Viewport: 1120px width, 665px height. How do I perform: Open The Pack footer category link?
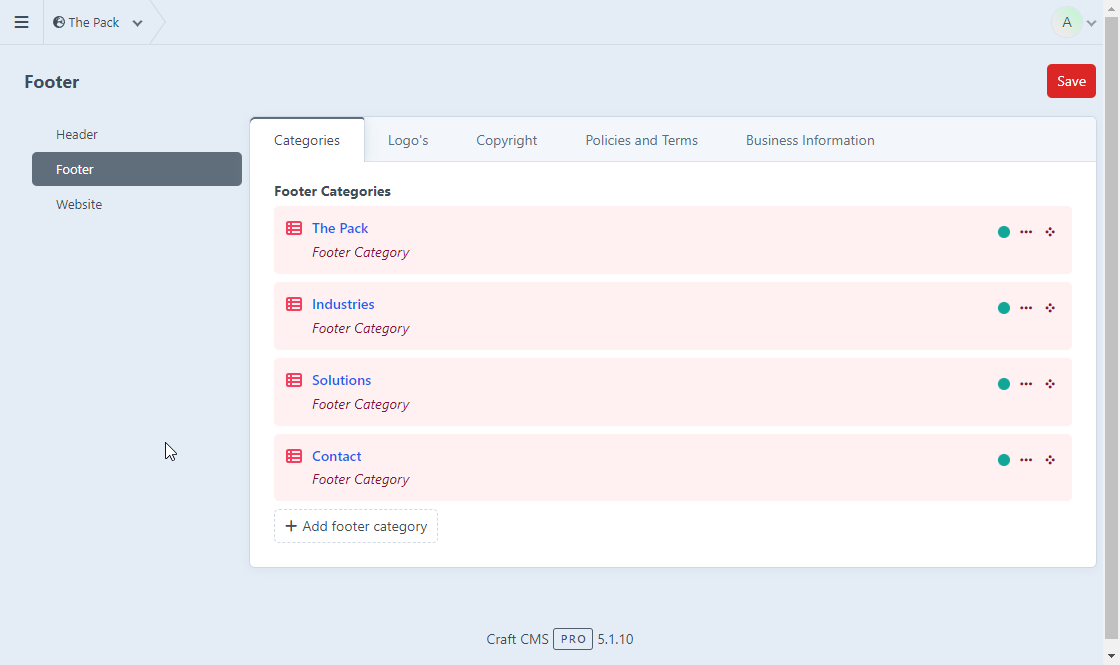340,228
